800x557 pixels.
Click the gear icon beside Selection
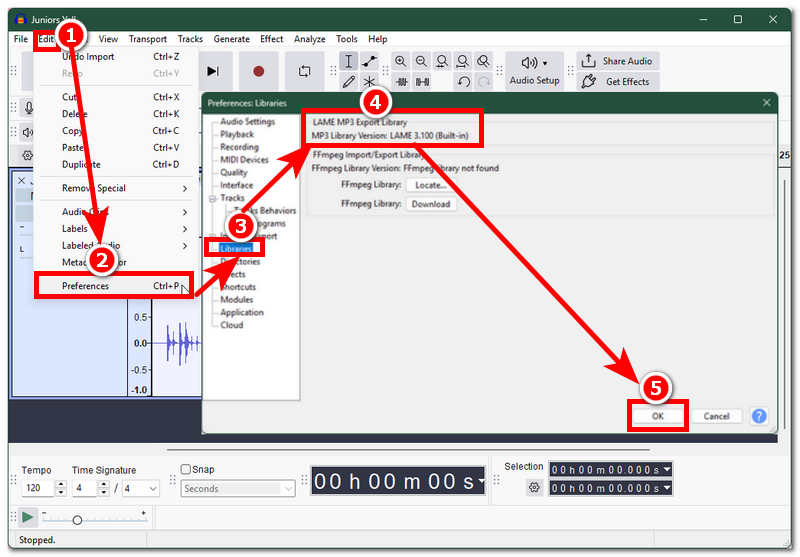(x=534, y=488)
